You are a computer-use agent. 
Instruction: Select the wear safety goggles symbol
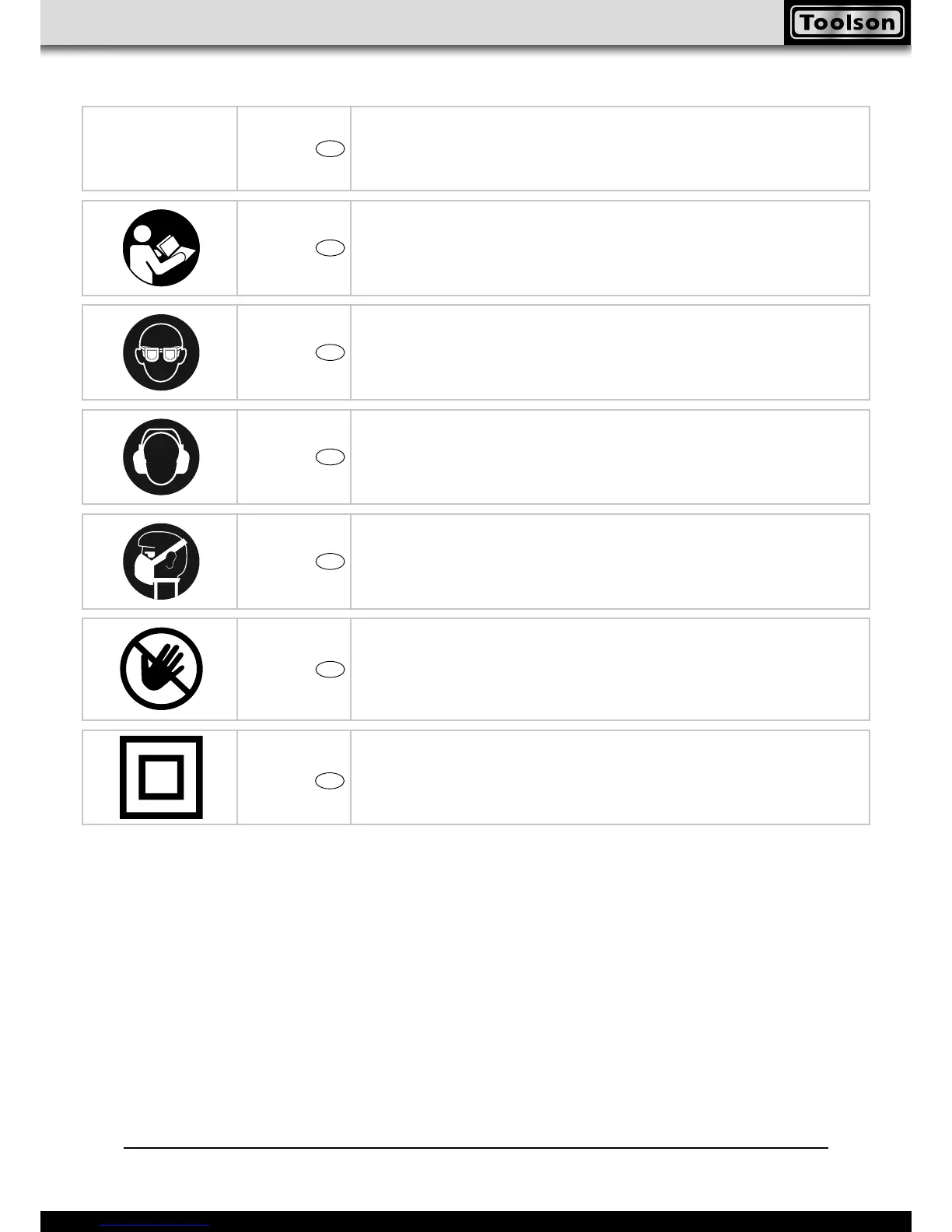click(x=161, y=352)
